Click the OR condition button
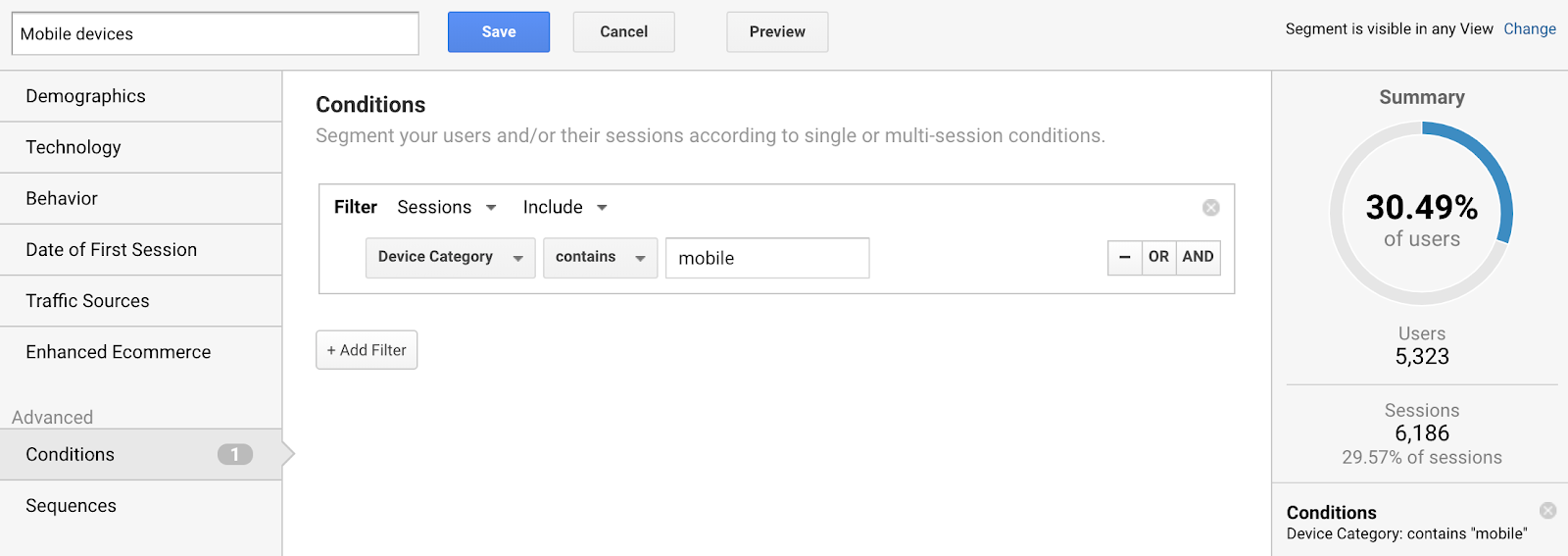Viewport: 1568px width, 556px height. [x=1158, y=257]
